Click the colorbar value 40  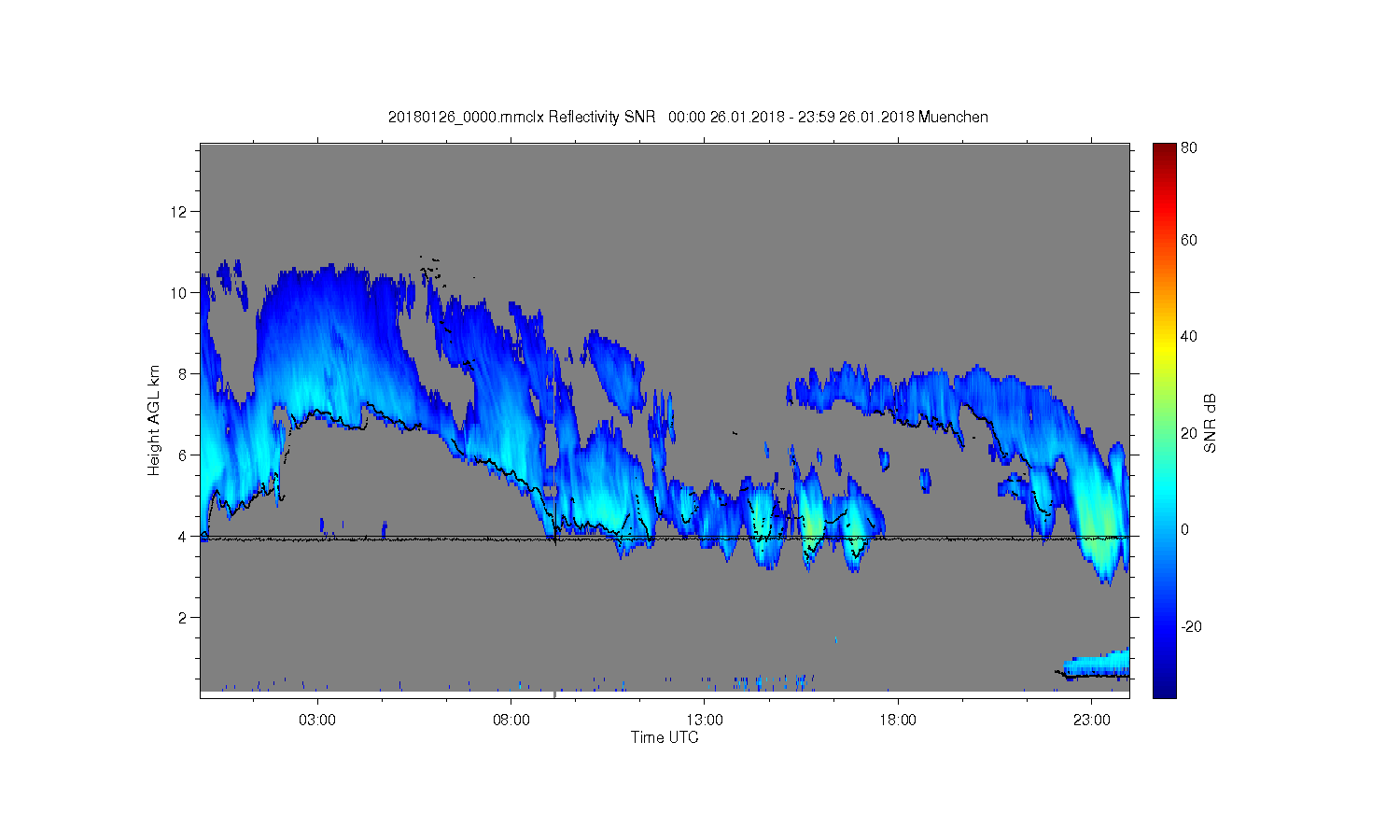click(1189, 337)
